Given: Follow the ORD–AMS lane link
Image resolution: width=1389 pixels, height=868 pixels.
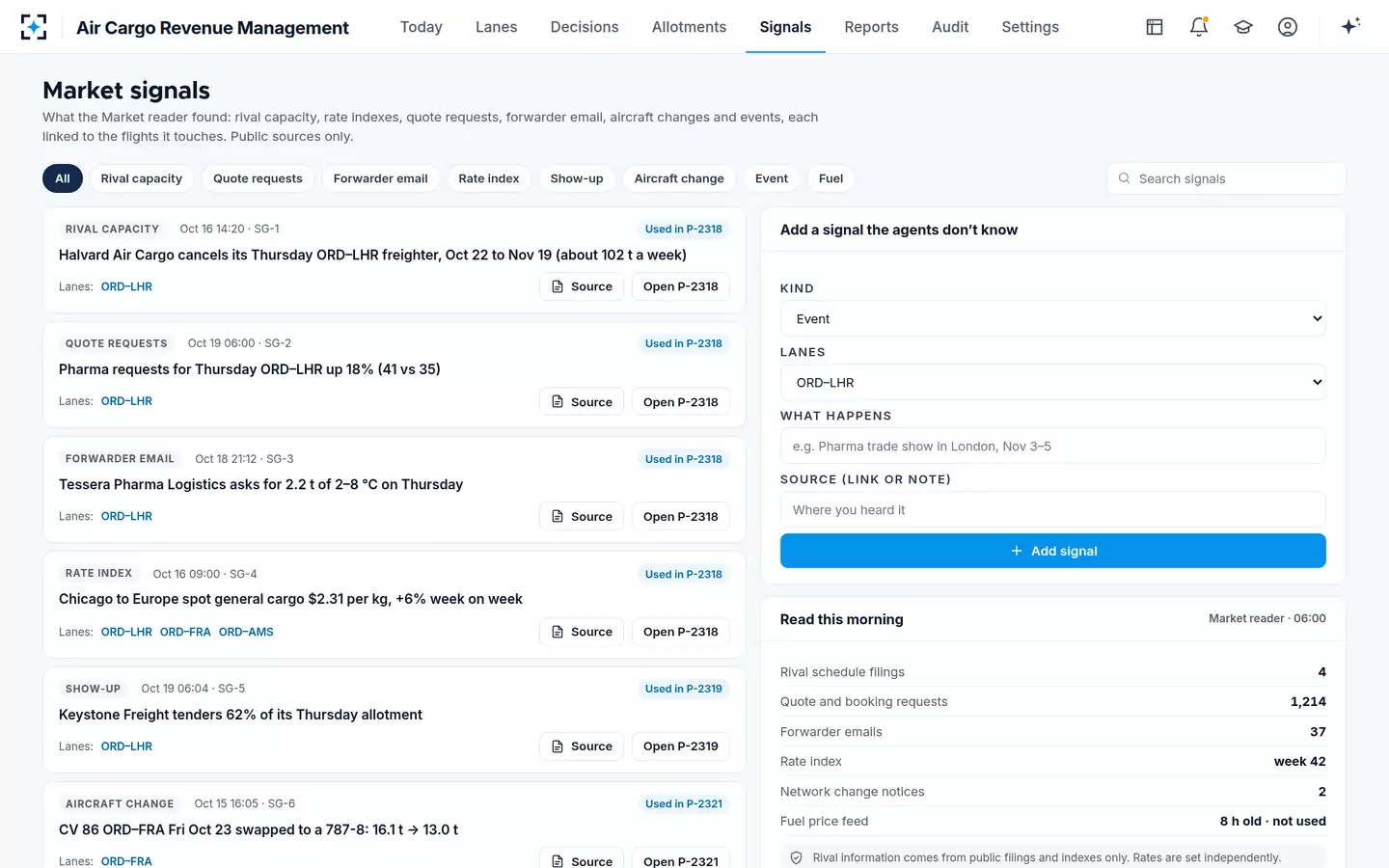Looking at the screenshot, I should pyautogui.click(x=246, y=632).
